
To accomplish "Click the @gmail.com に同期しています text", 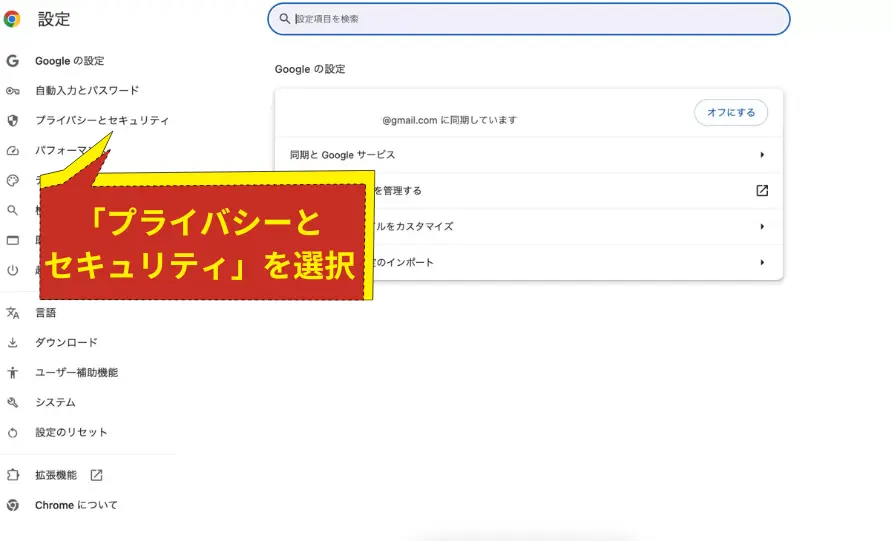I will (x=449, y=120).
